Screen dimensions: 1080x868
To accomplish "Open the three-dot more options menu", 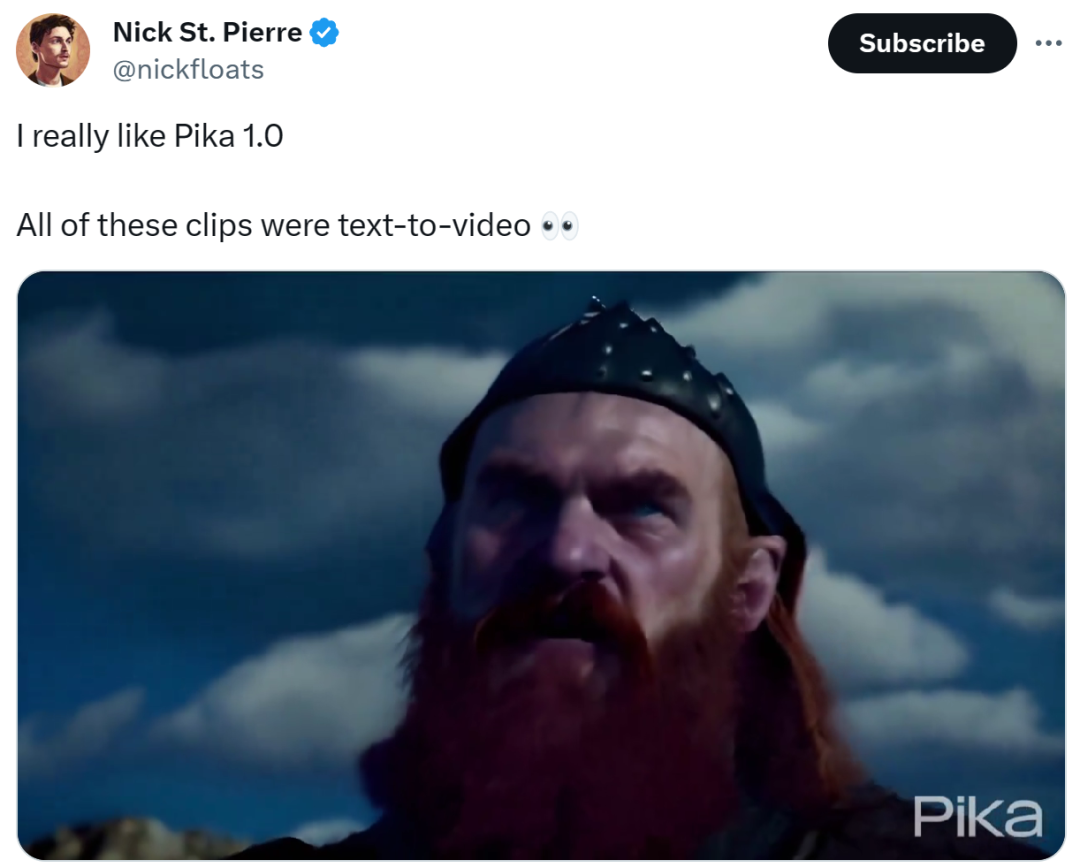I will point(1048,43).
